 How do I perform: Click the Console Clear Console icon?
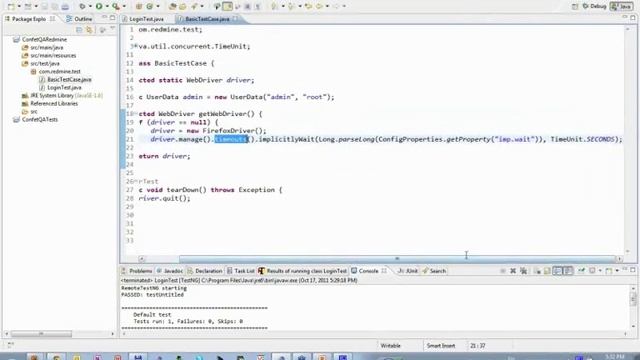(537, 271)
